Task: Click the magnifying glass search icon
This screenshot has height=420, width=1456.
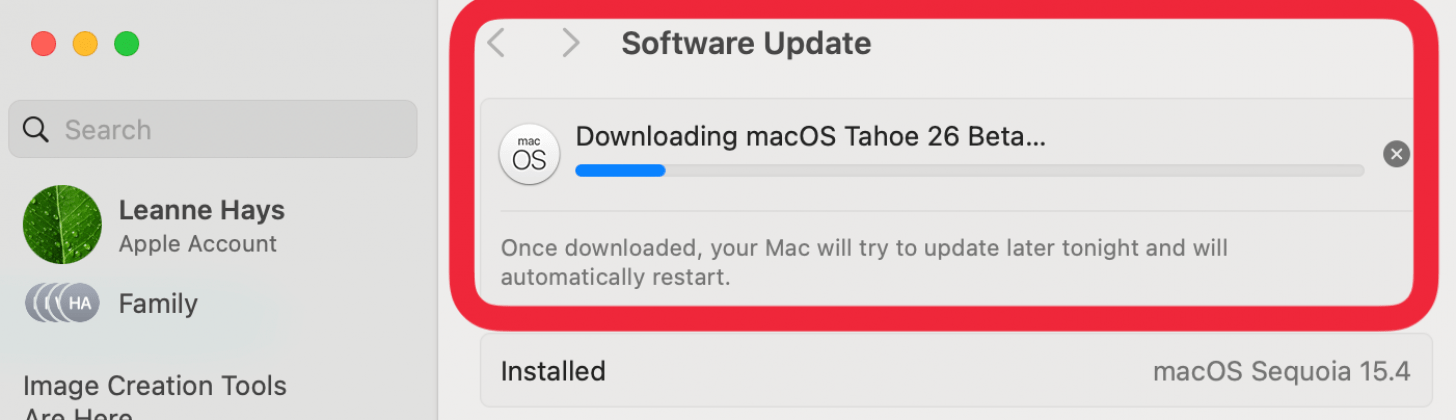Action: pos(36,130)
